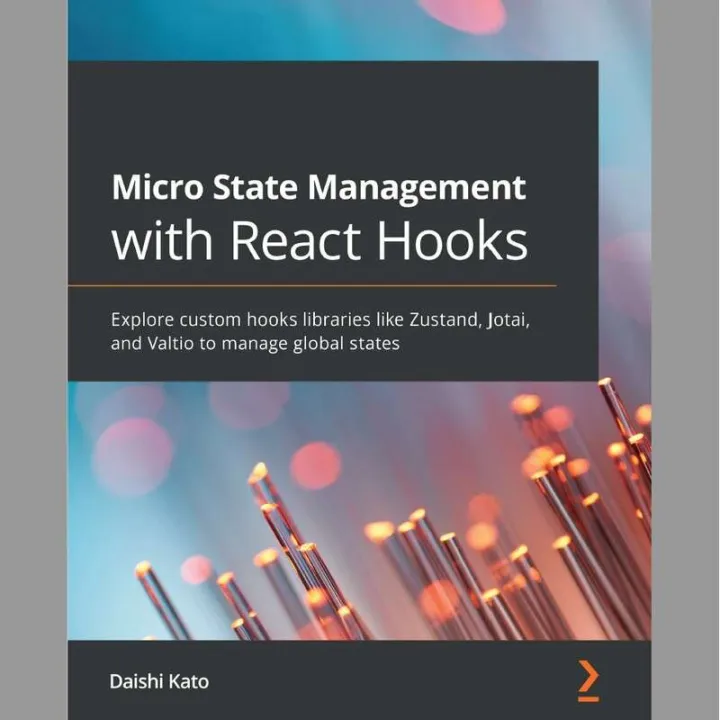Click the Packt logo on the cover

tap(588, 681)
